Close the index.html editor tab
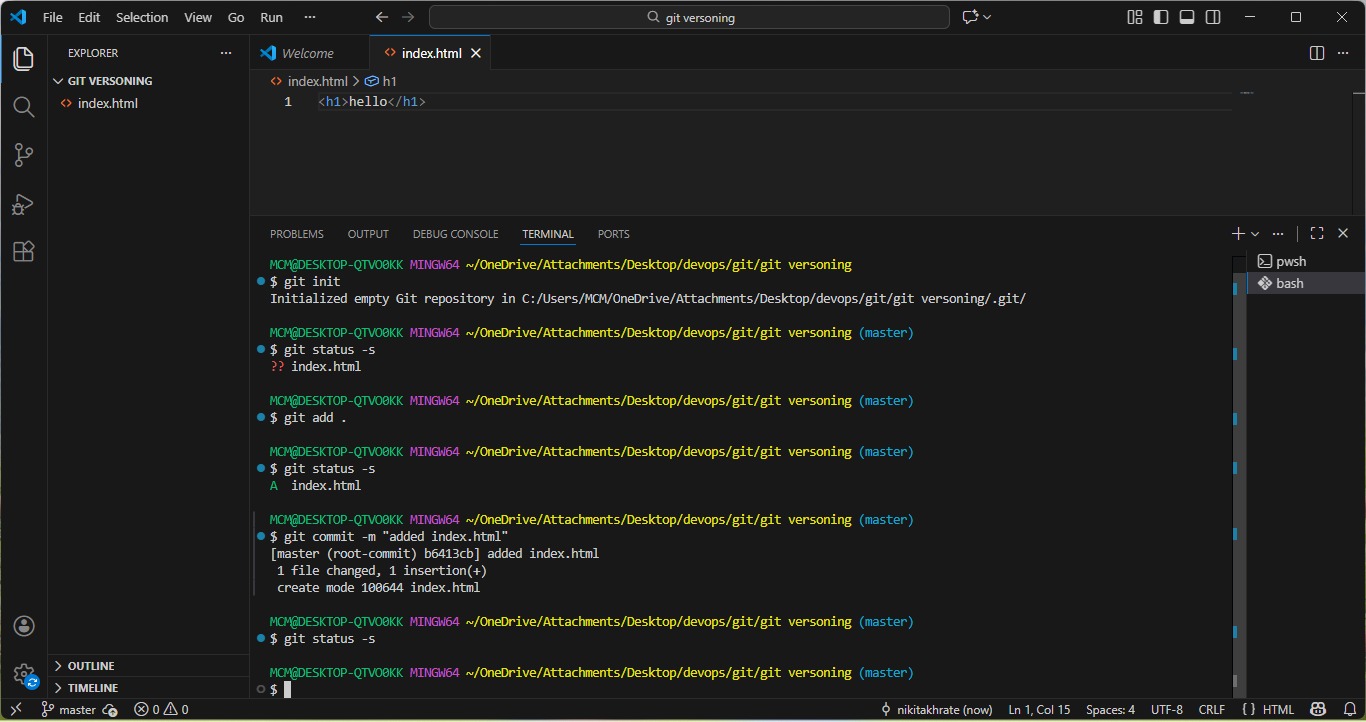Viewport: 1366px width, 722px height. 476,53
